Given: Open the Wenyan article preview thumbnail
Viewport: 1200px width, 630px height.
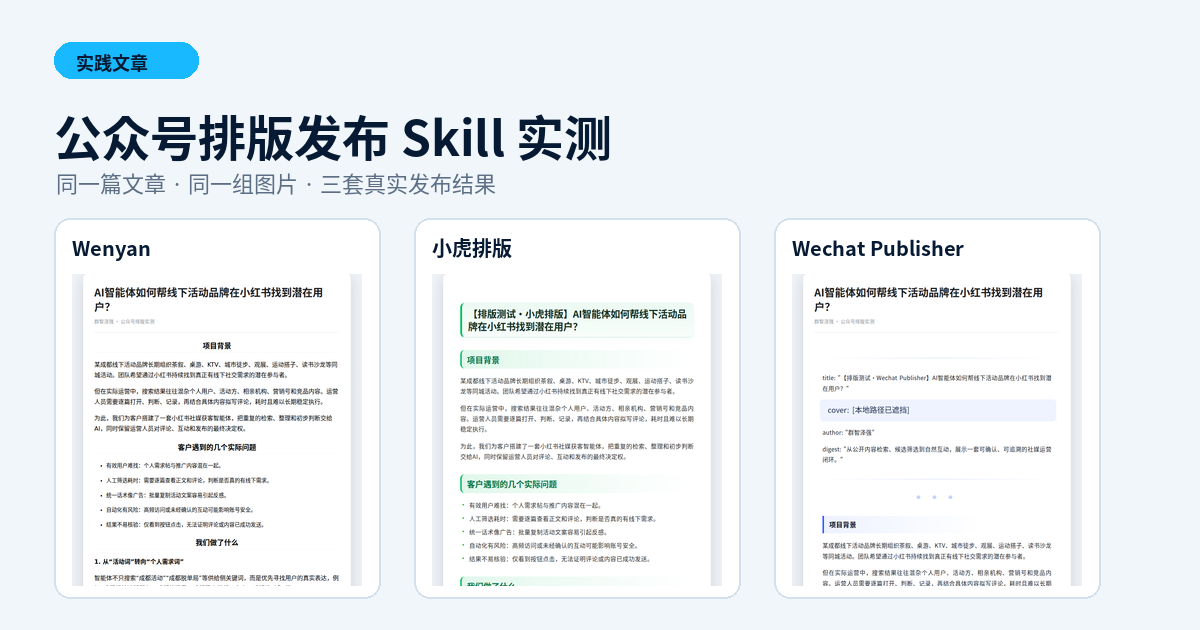Looking at the screenshot, I should tap(217, 430).
